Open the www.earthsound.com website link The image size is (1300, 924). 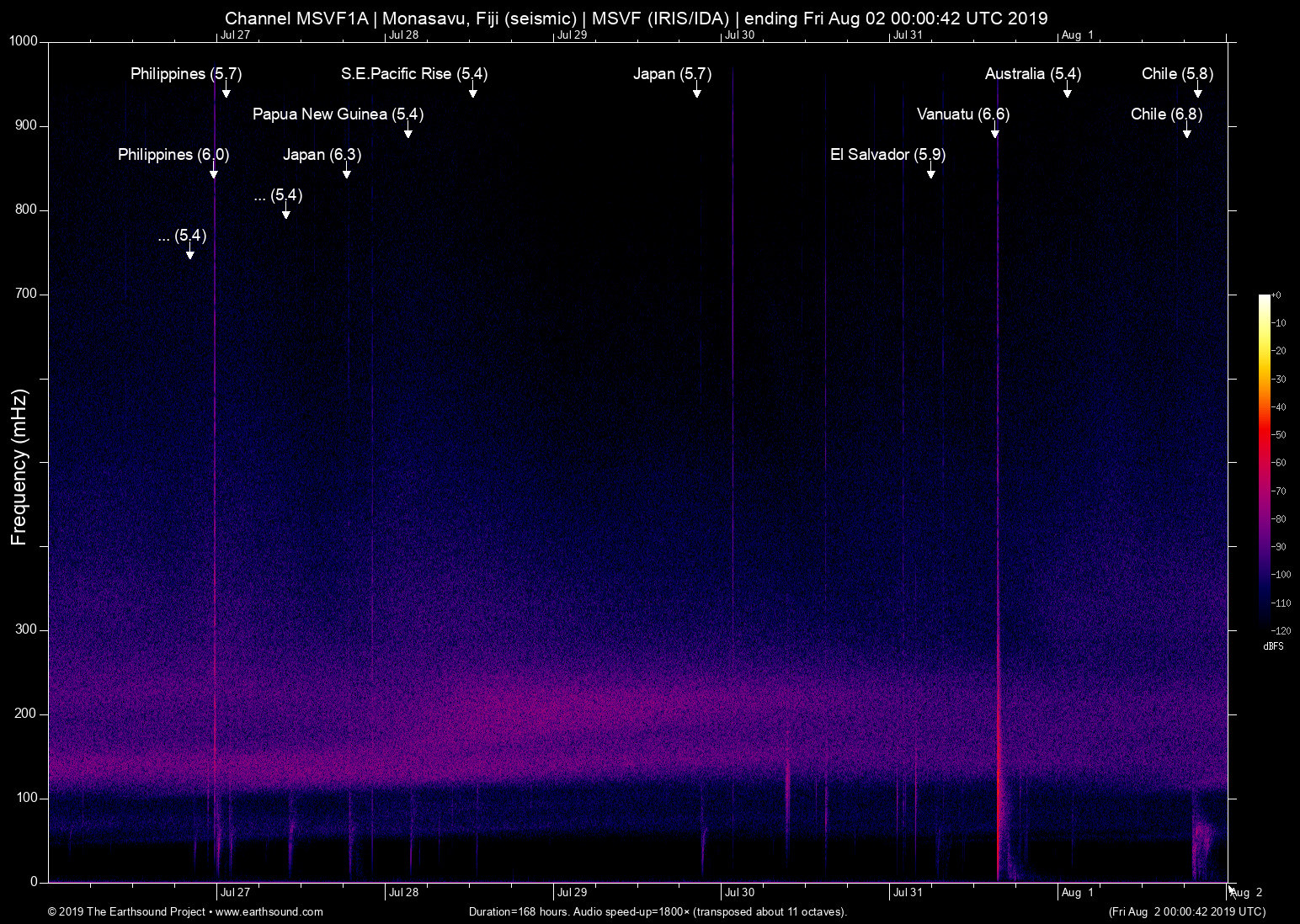(270, 911)
